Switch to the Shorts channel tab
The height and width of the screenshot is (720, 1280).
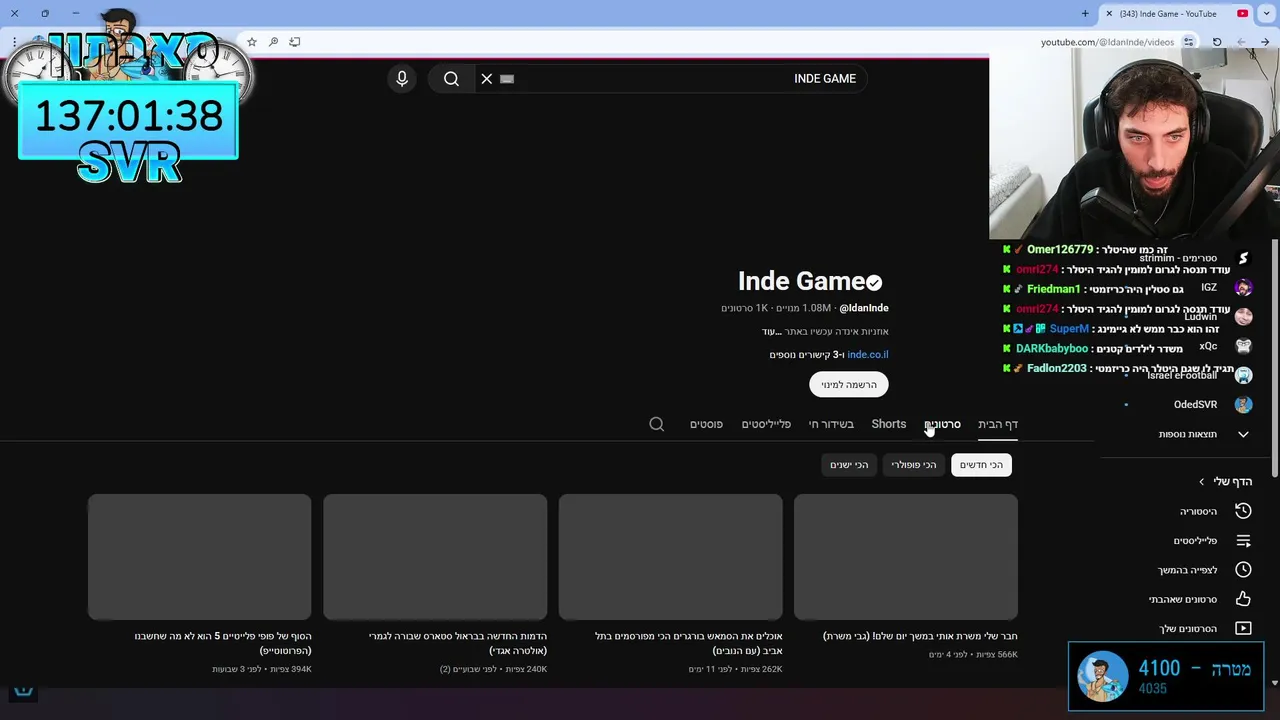(x=889, y=424)
